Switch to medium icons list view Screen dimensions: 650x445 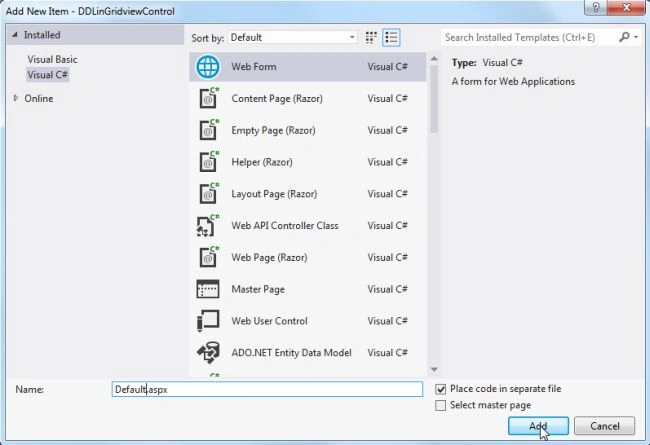coord(391,37)
